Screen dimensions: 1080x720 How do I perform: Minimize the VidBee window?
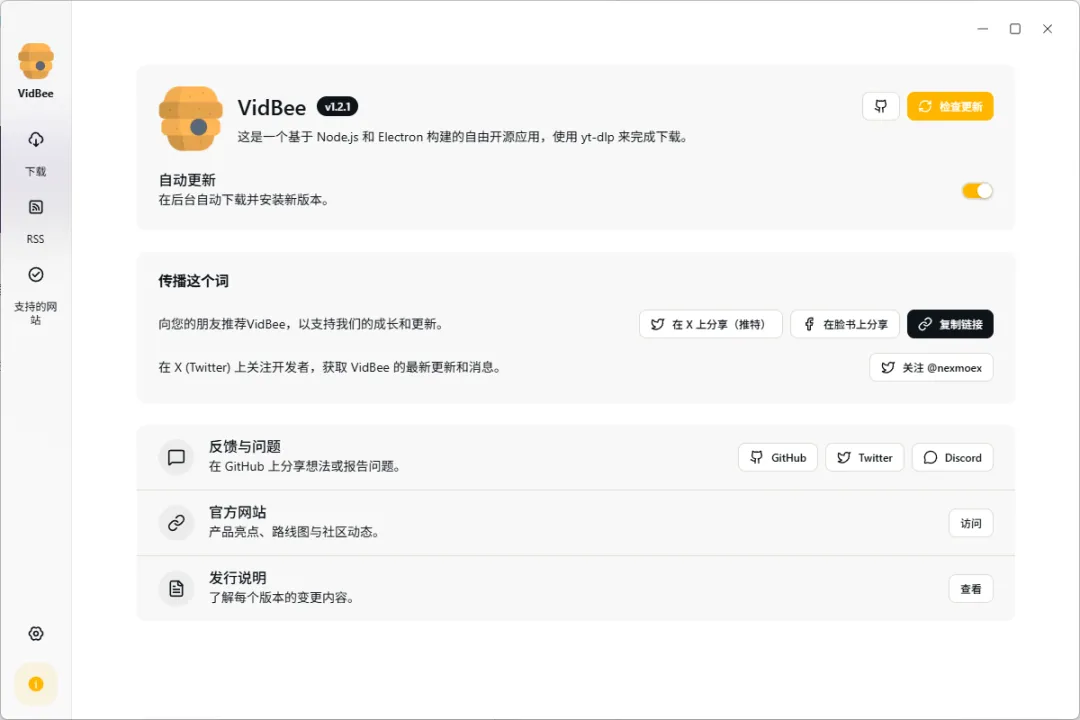point(983,29)
